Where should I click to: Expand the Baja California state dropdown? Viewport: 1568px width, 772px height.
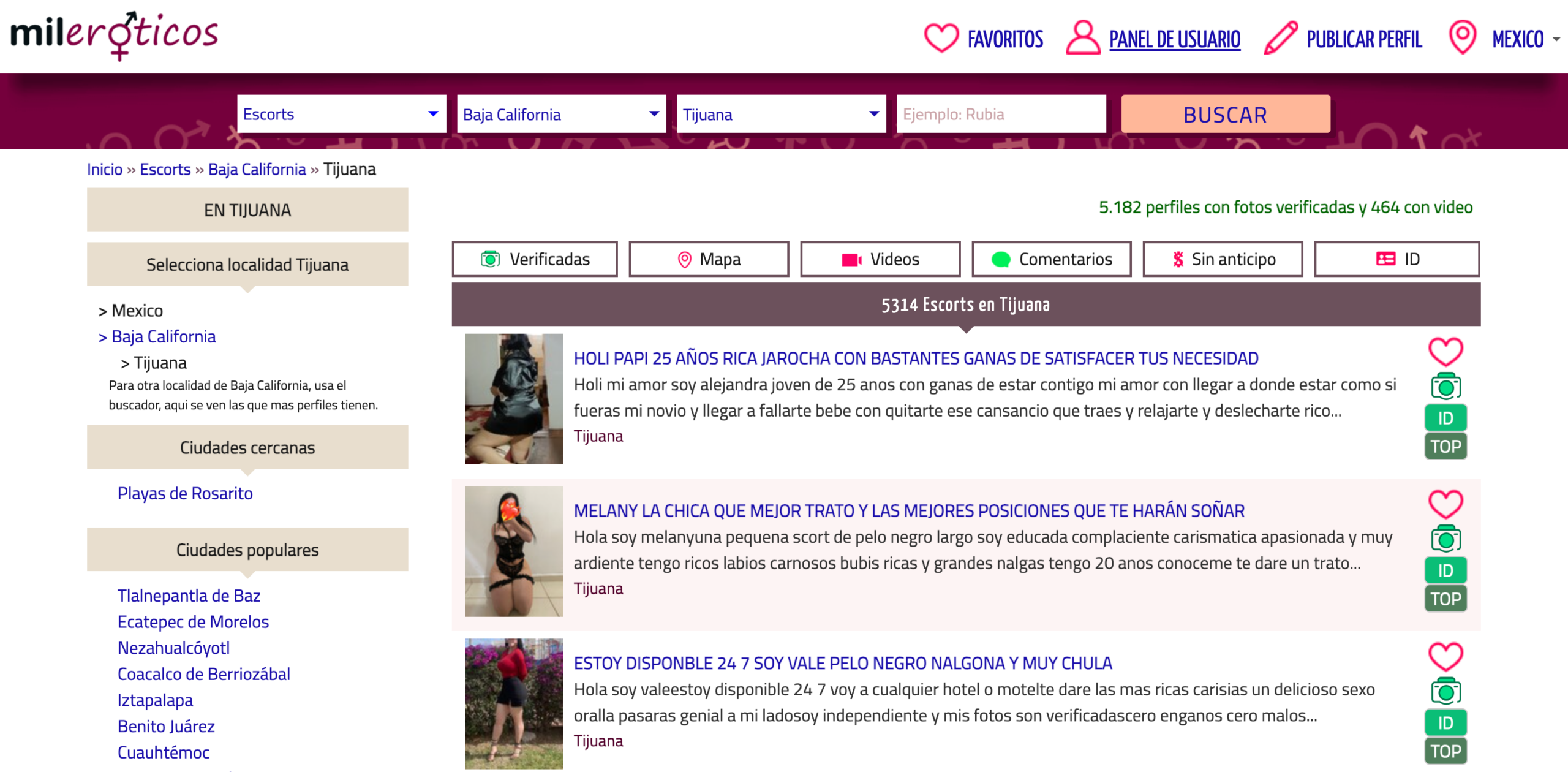coord(560,113)
